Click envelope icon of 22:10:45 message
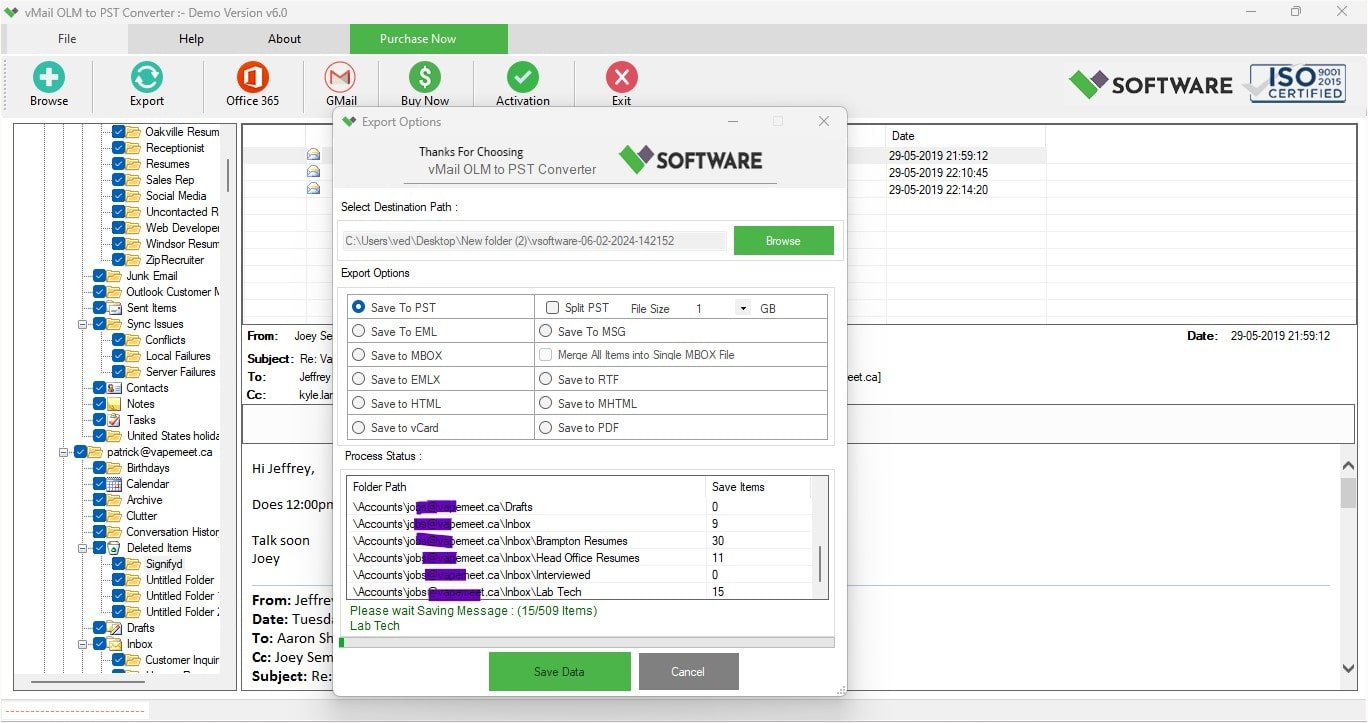Viewport: 1368px width, 723px height. (x=313, y=172)
